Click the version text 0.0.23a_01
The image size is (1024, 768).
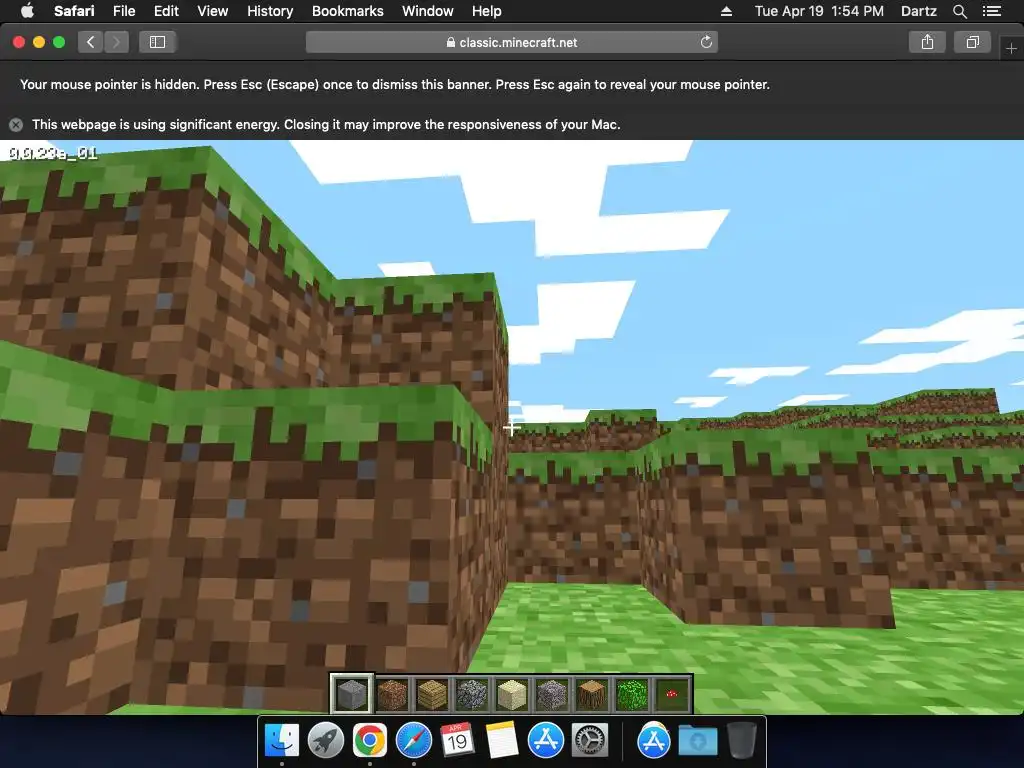(x=53, y=153)
